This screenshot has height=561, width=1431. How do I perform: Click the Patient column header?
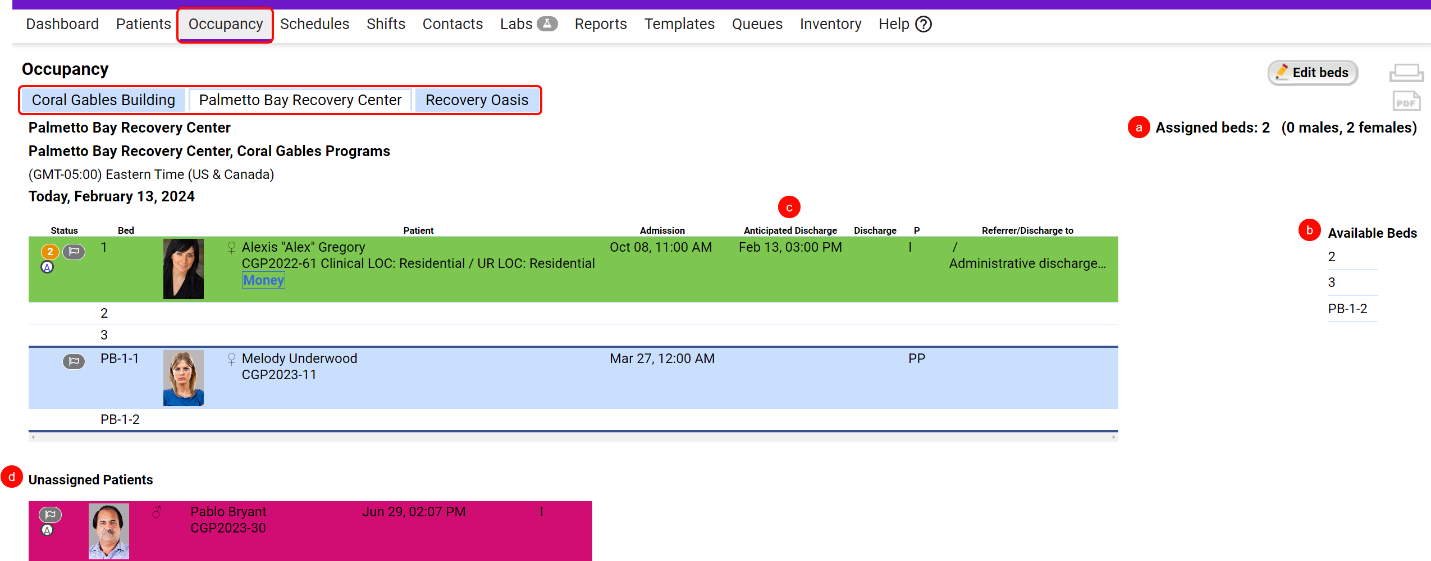tap(418, 231)
